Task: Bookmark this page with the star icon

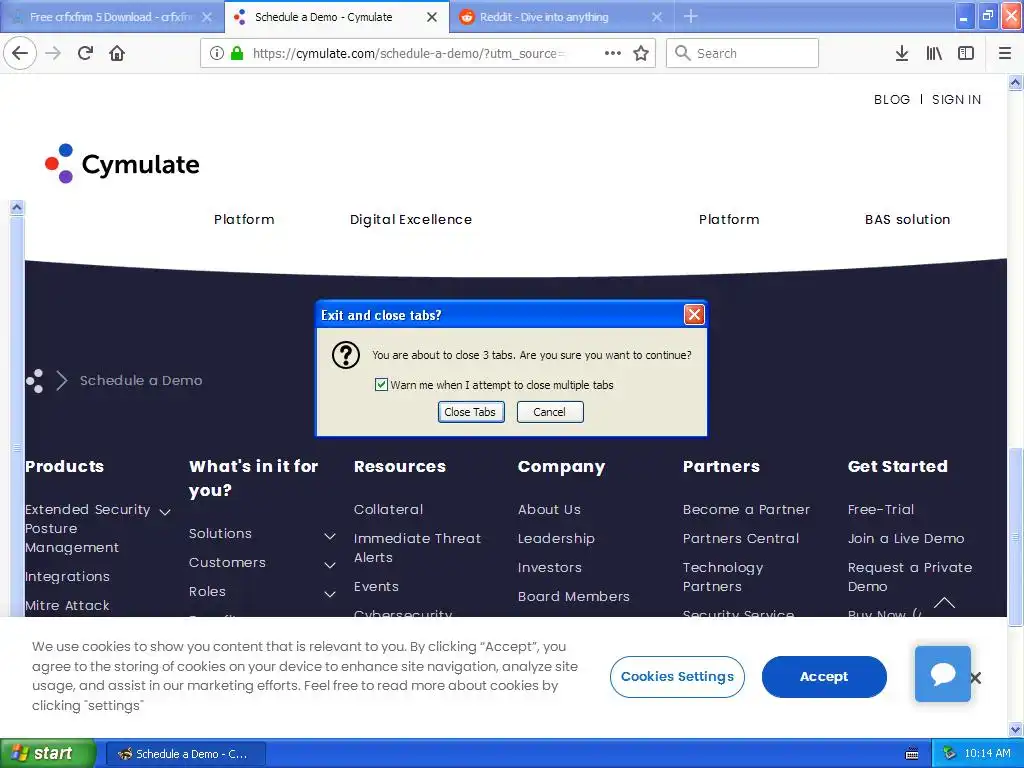Action: [641, 53]
